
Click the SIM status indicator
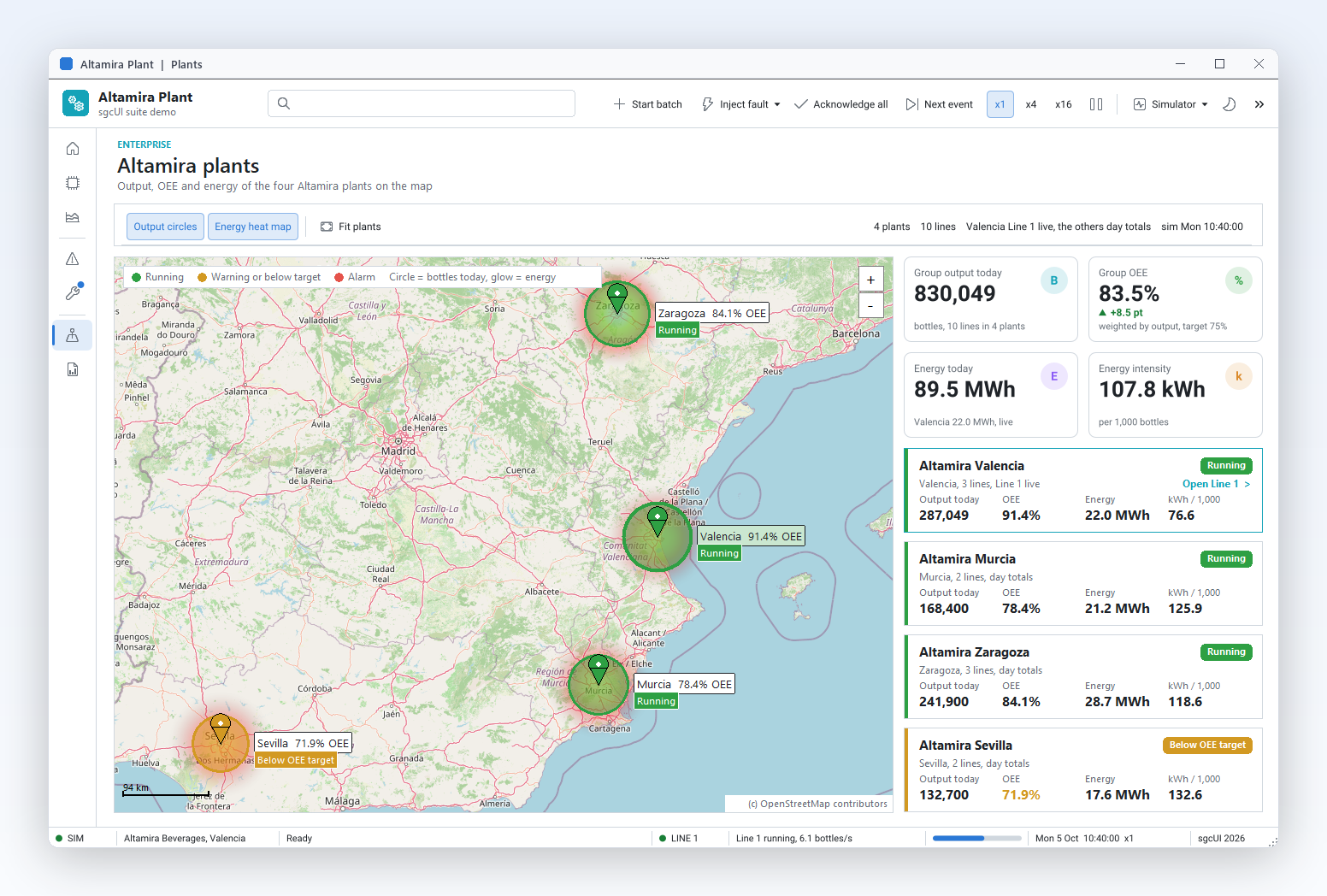click(70, 839)
